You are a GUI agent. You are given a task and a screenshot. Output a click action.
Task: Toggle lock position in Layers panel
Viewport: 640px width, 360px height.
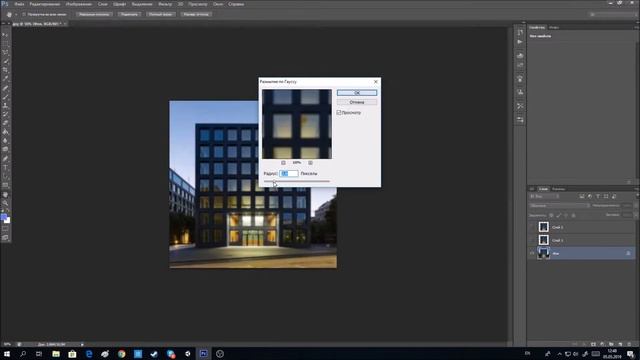pos(566,215)
